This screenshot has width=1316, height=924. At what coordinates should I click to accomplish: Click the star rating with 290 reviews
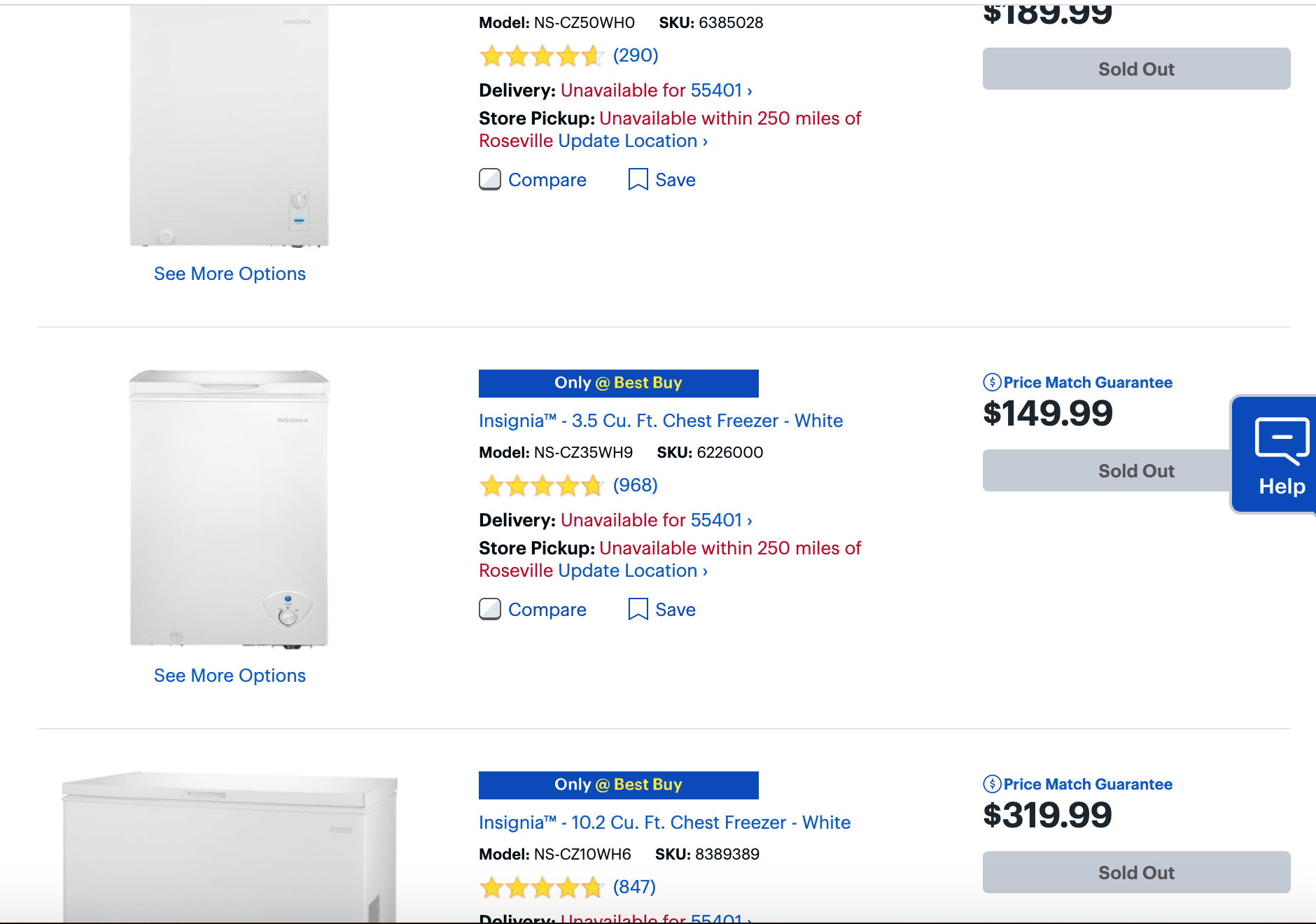tap(541, 55)
